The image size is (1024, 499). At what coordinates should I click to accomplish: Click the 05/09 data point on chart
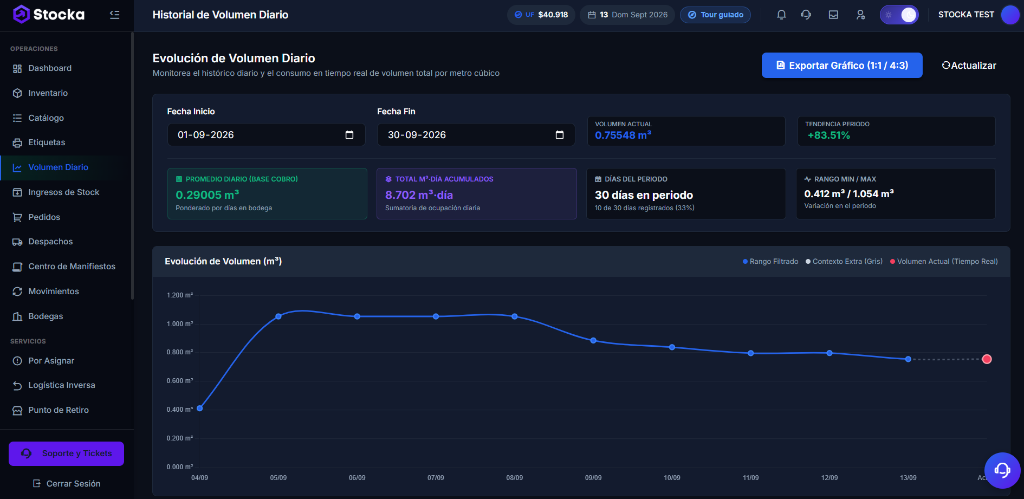(278, 316)
